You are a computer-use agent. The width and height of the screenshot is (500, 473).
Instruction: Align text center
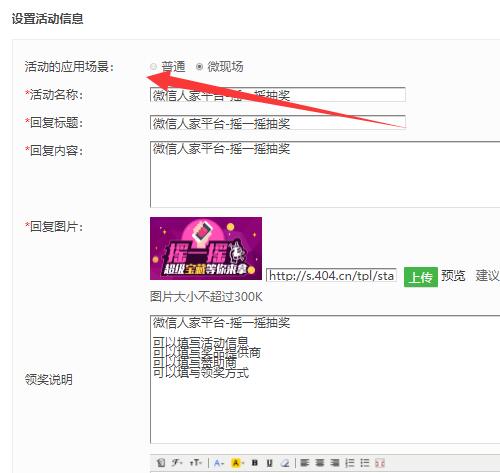pos(320,463)
